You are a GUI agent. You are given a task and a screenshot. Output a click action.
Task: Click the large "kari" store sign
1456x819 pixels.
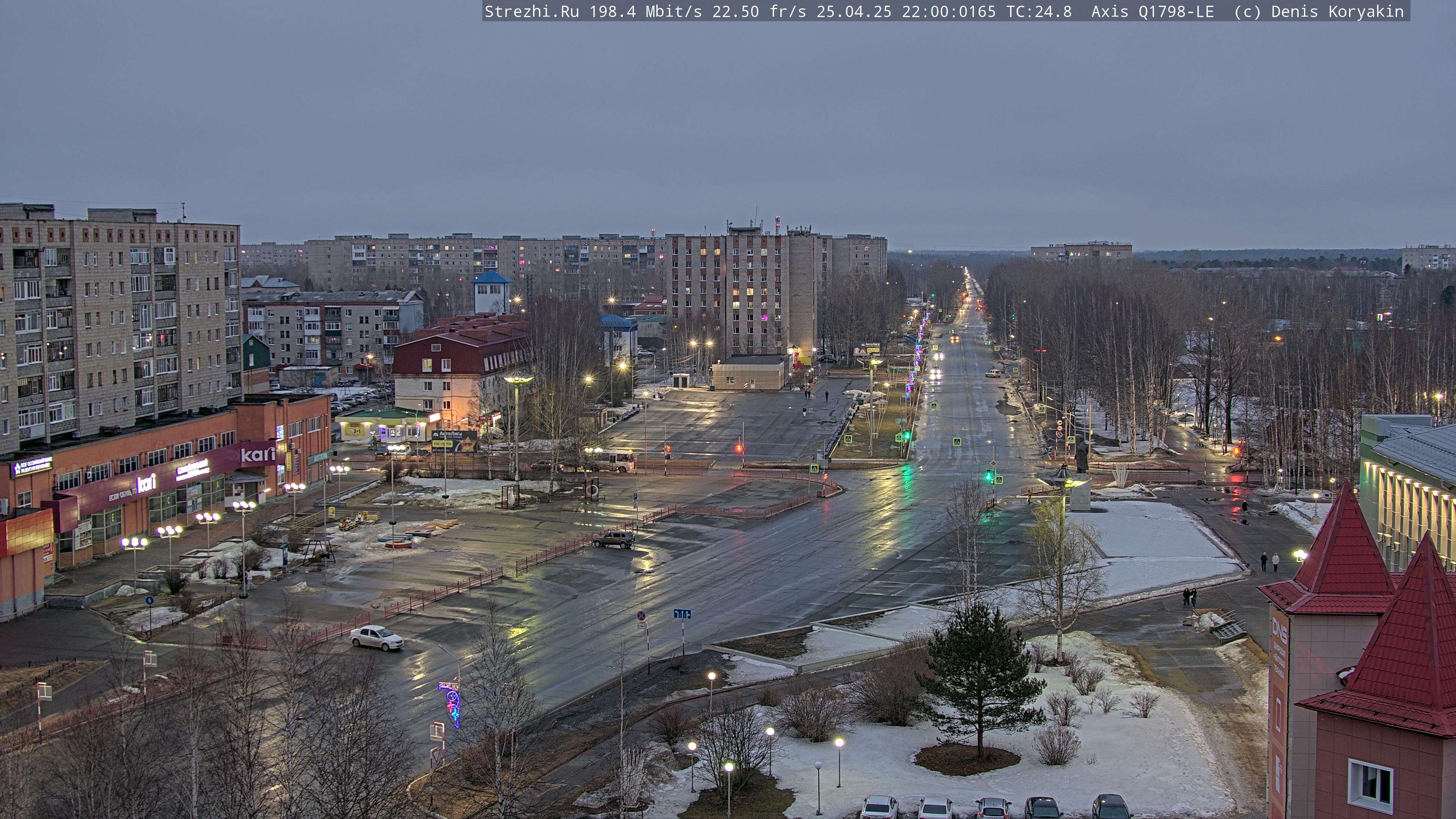coord(258,454)
